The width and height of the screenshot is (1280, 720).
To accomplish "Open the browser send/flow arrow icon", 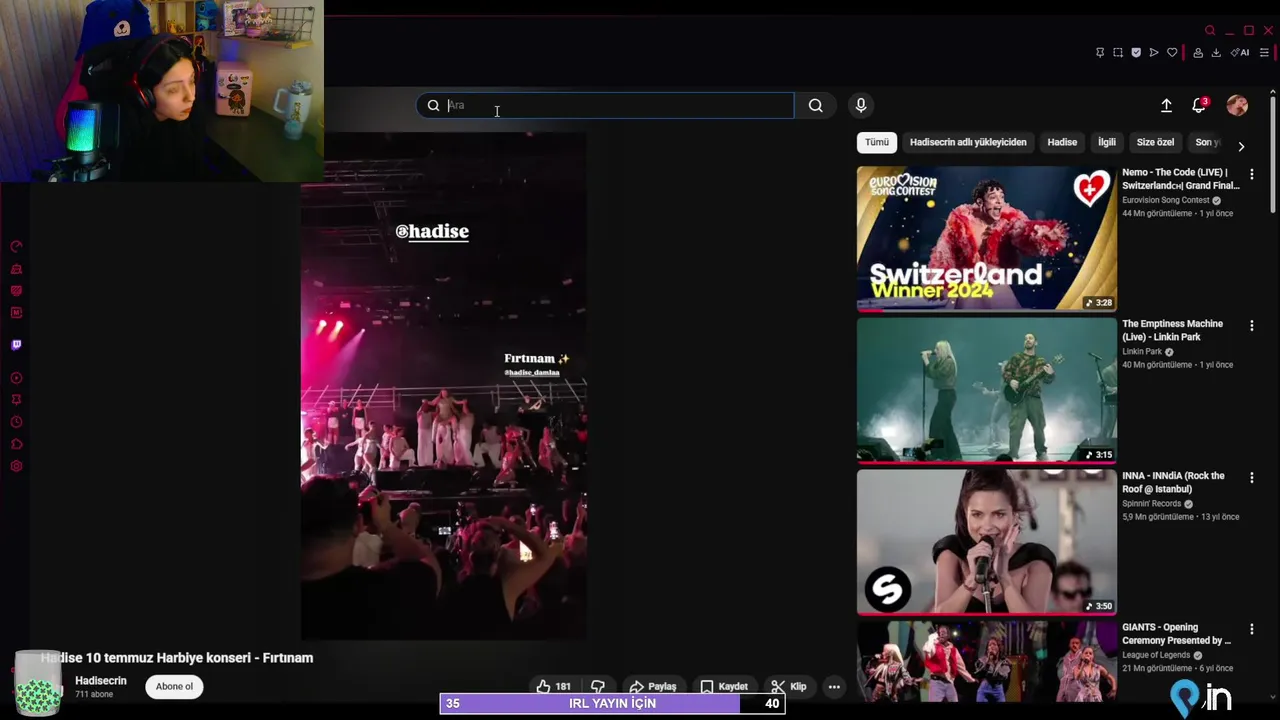I will (1154, 53).
